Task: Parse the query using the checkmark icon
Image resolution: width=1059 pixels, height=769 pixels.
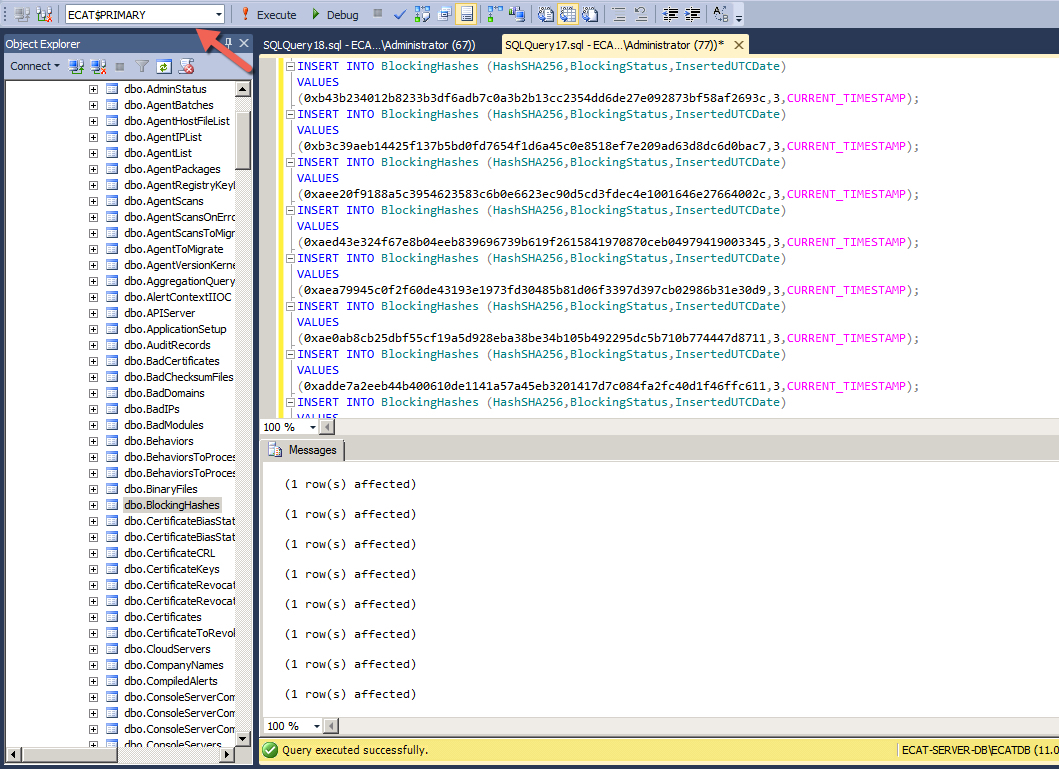Action: point(398,14)
